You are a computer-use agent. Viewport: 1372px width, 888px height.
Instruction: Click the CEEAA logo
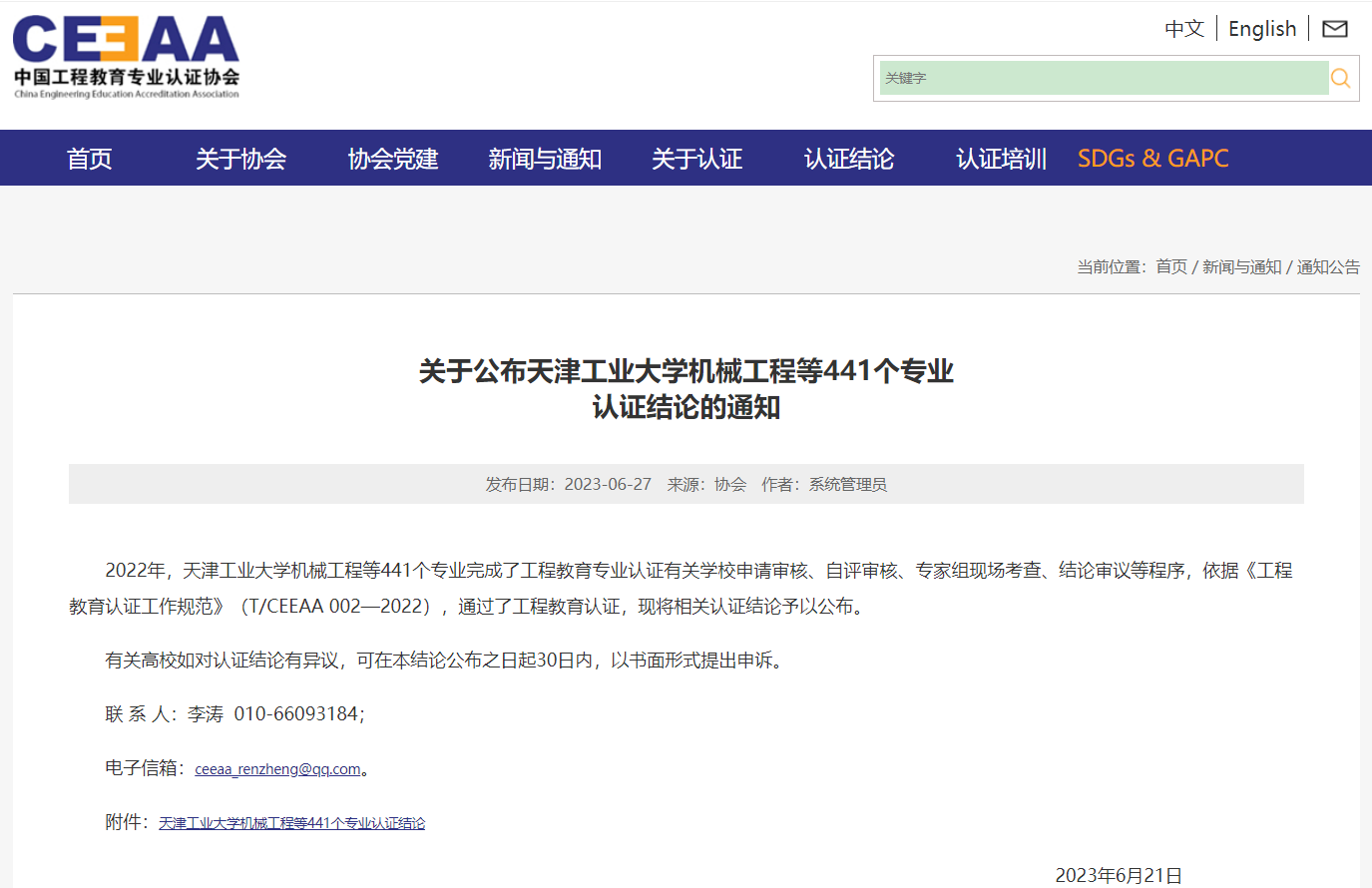tap(126, 57)
